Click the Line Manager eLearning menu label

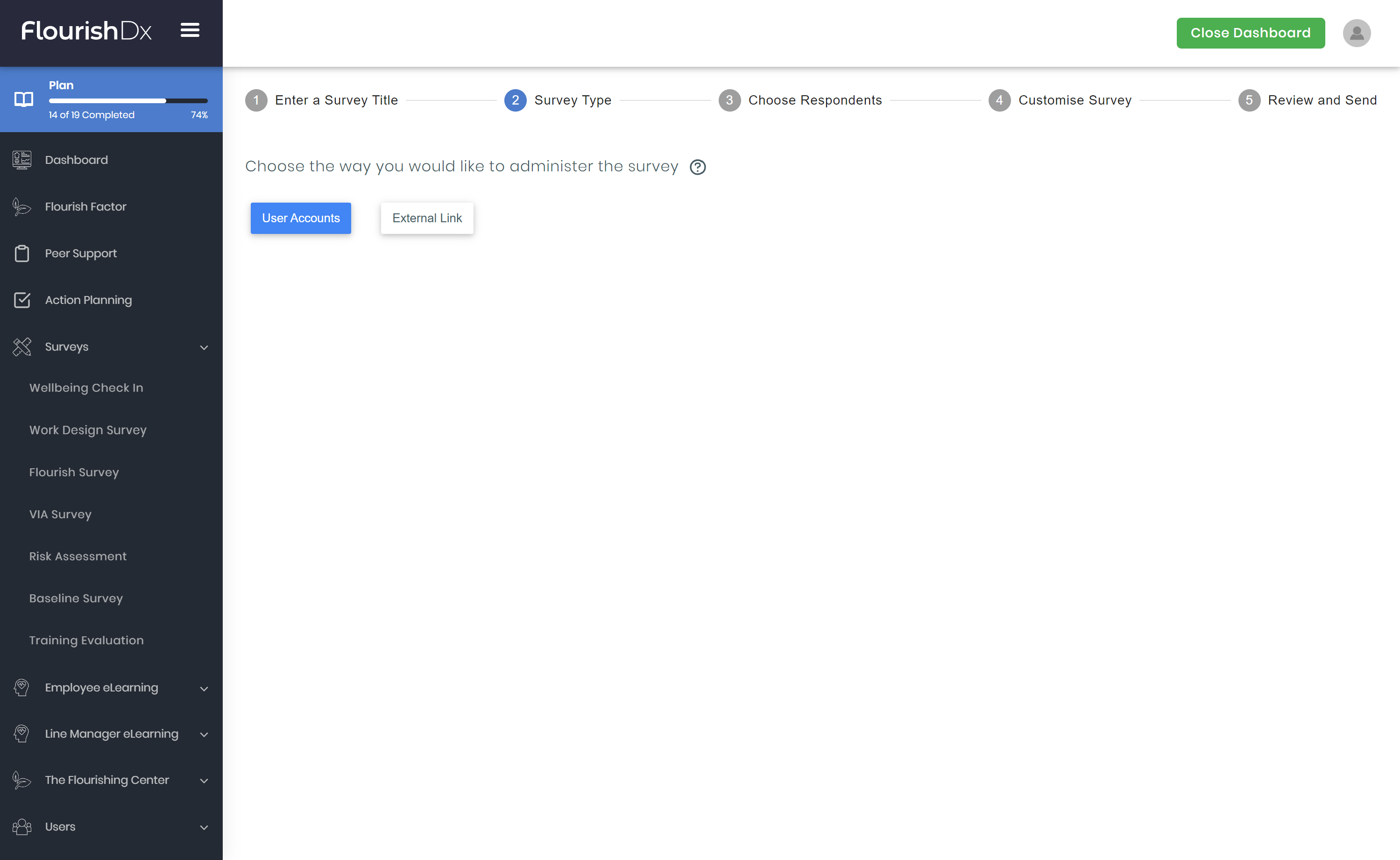pos(112,734)
